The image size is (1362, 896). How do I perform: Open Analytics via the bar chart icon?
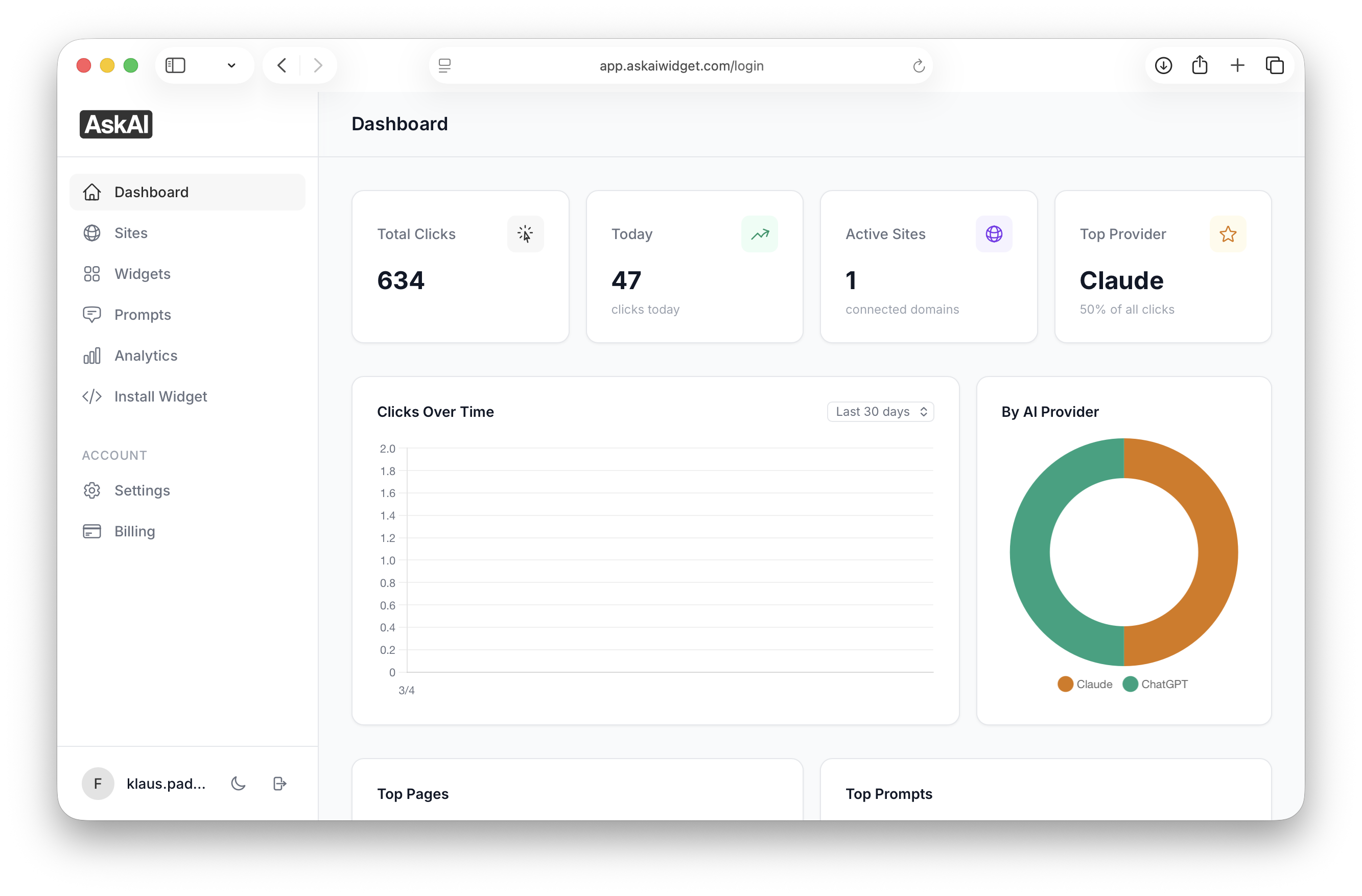[92, 356]
